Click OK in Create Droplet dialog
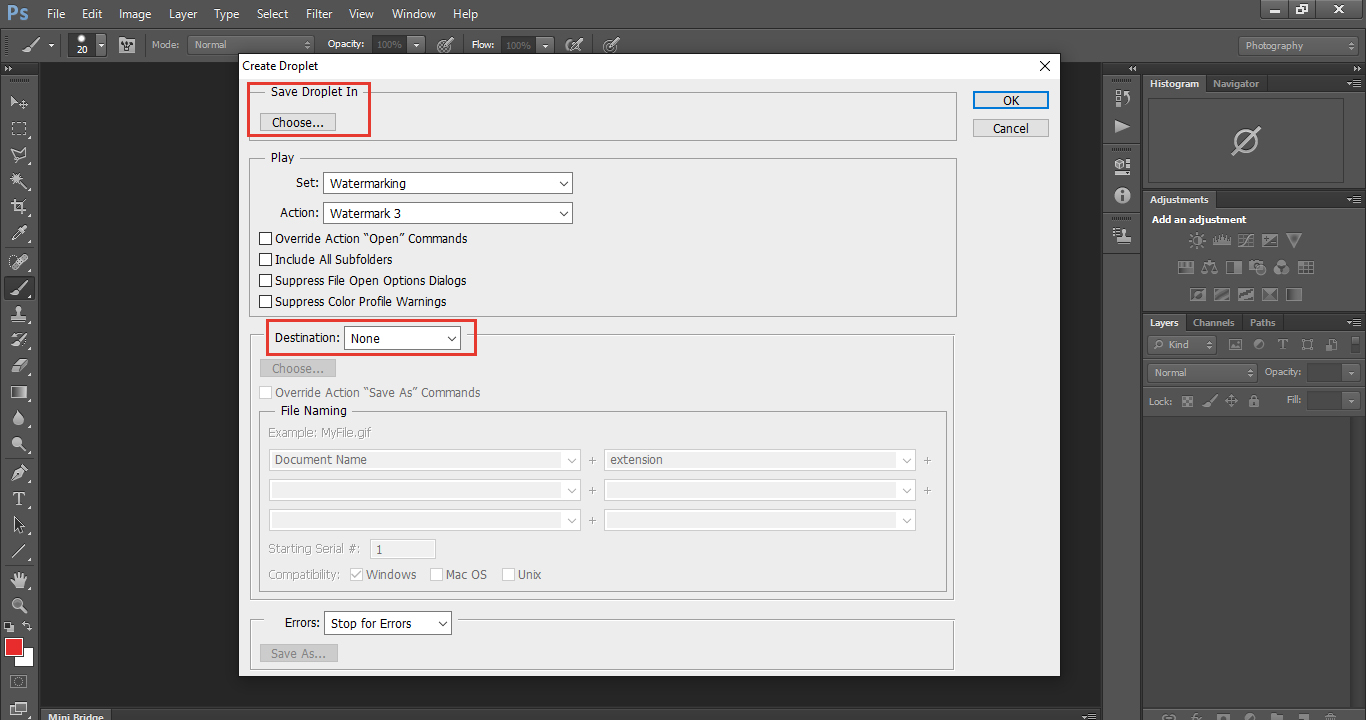This screenshot has width=1366, height=720. 1011,100
